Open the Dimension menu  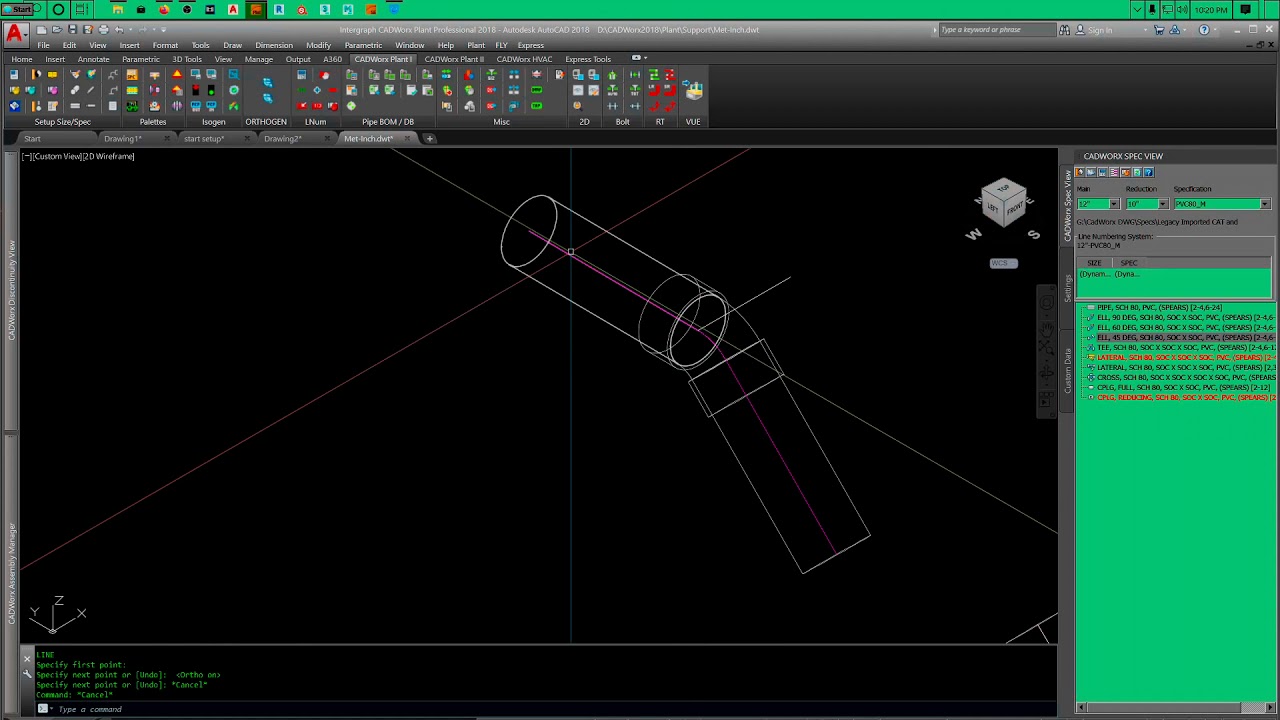coord(274,45)
